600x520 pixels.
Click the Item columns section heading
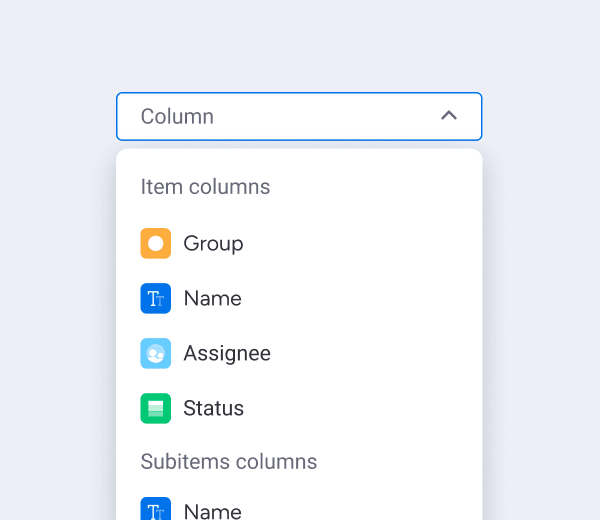(205, 187)
